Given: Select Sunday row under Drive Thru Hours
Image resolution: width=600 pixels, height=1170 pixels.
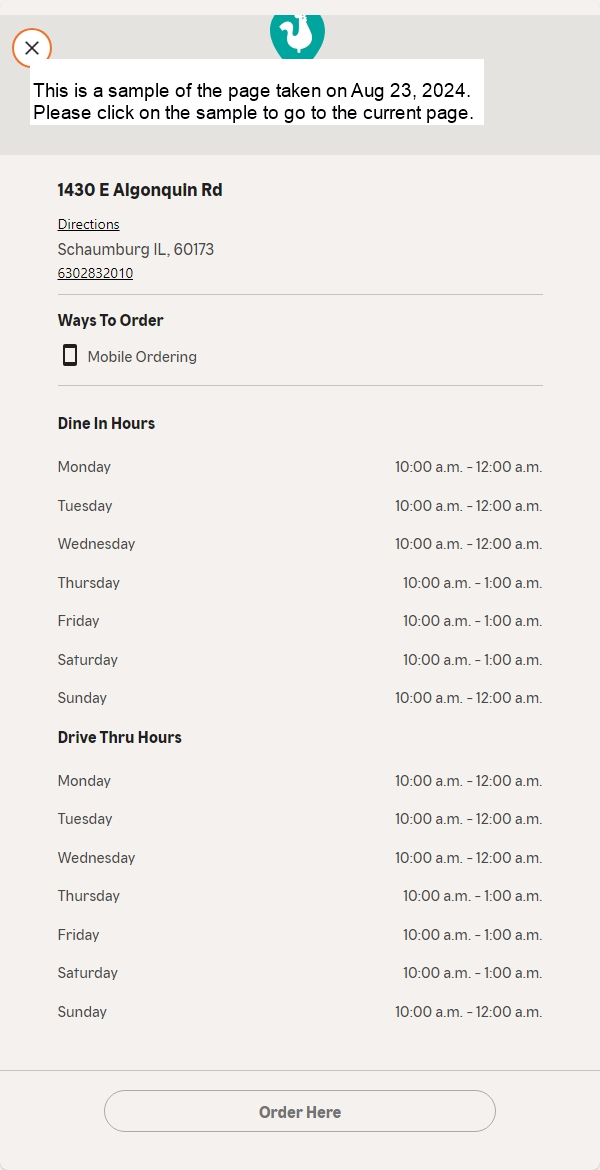Looking at the screenshot, I should (x=300, y=1012).
